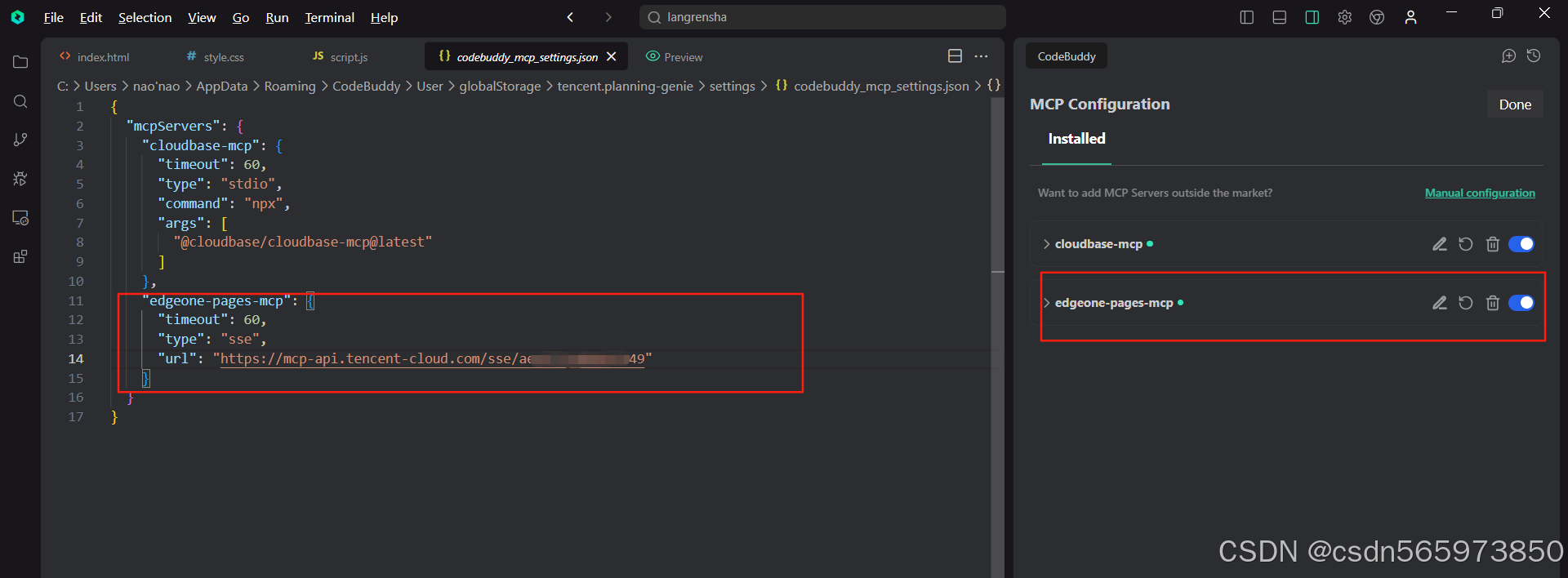
Task: Open Remote Explorer icon in activity bar
Action: click(x=20, y=218)
